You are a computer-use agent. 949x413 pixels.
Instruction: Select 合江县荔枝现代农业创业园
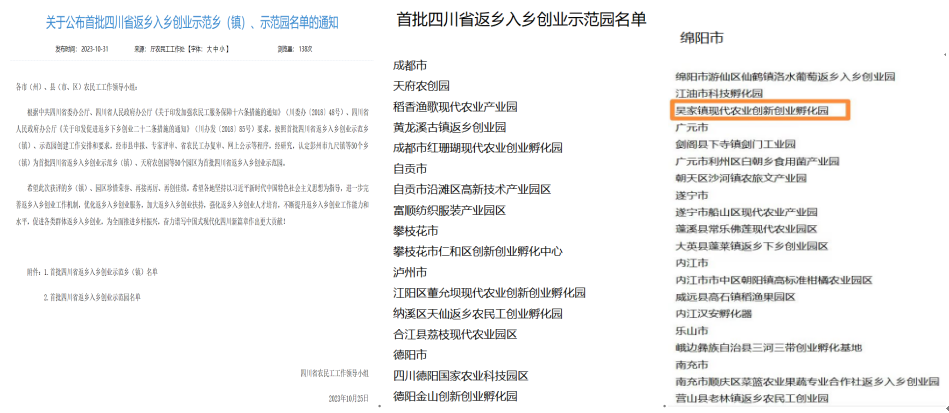[x=461, y=334]
